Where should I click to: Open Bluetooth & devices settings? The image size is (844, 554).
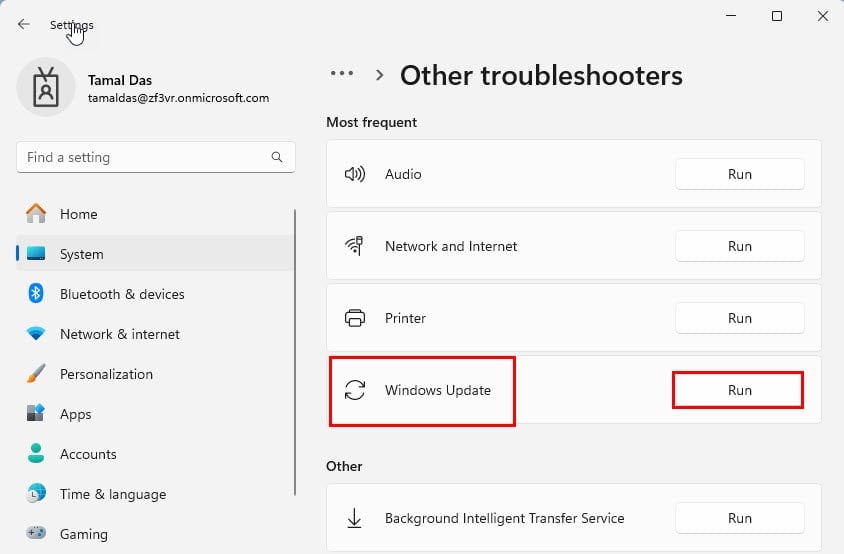(156, 294)
